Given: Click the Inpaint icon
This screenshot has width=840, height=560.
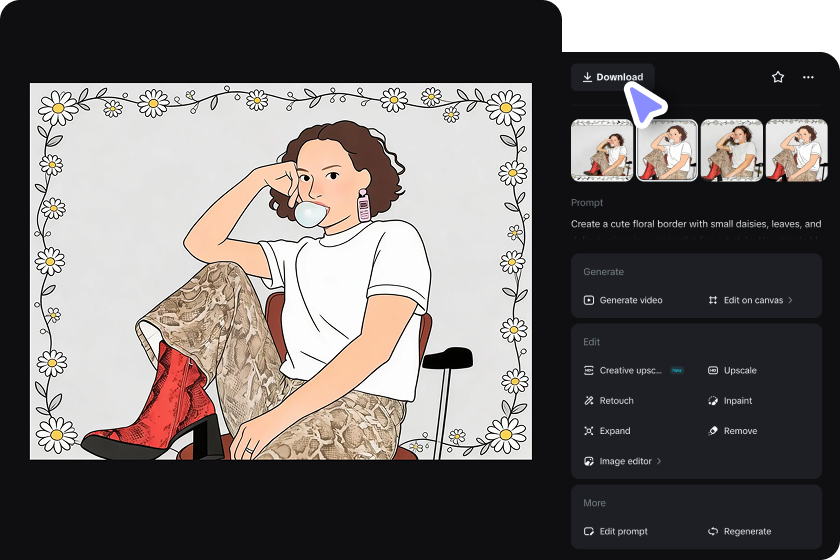Looking at the screenshot, I should pyautogui.click(x=712, y=401).
